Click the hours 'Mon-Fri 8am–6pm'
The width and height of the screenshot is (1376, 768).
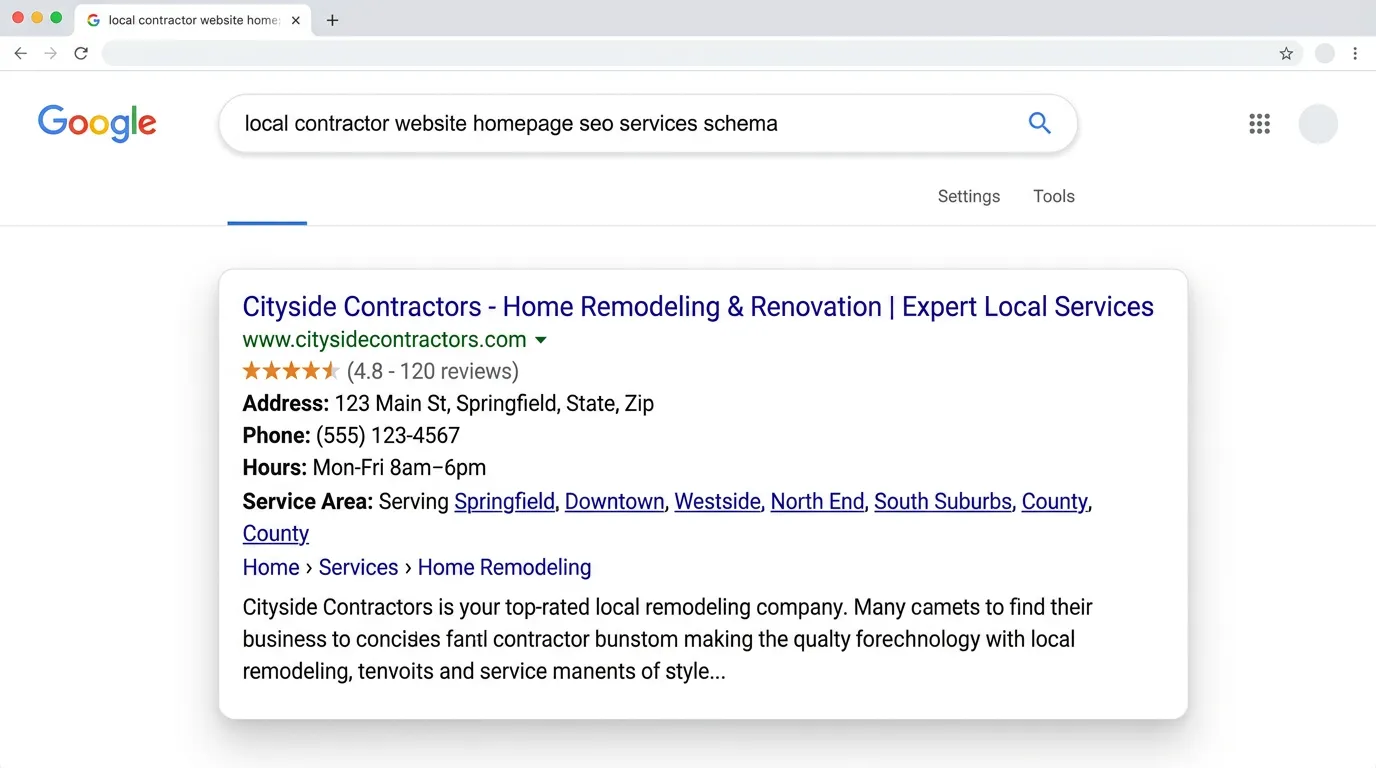point(399,467)
